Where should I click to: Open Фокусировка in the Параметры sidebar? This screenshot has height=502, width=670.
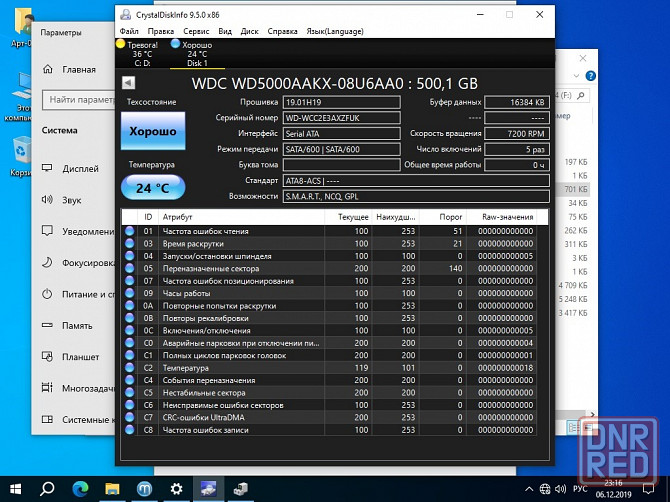[73, 263]
